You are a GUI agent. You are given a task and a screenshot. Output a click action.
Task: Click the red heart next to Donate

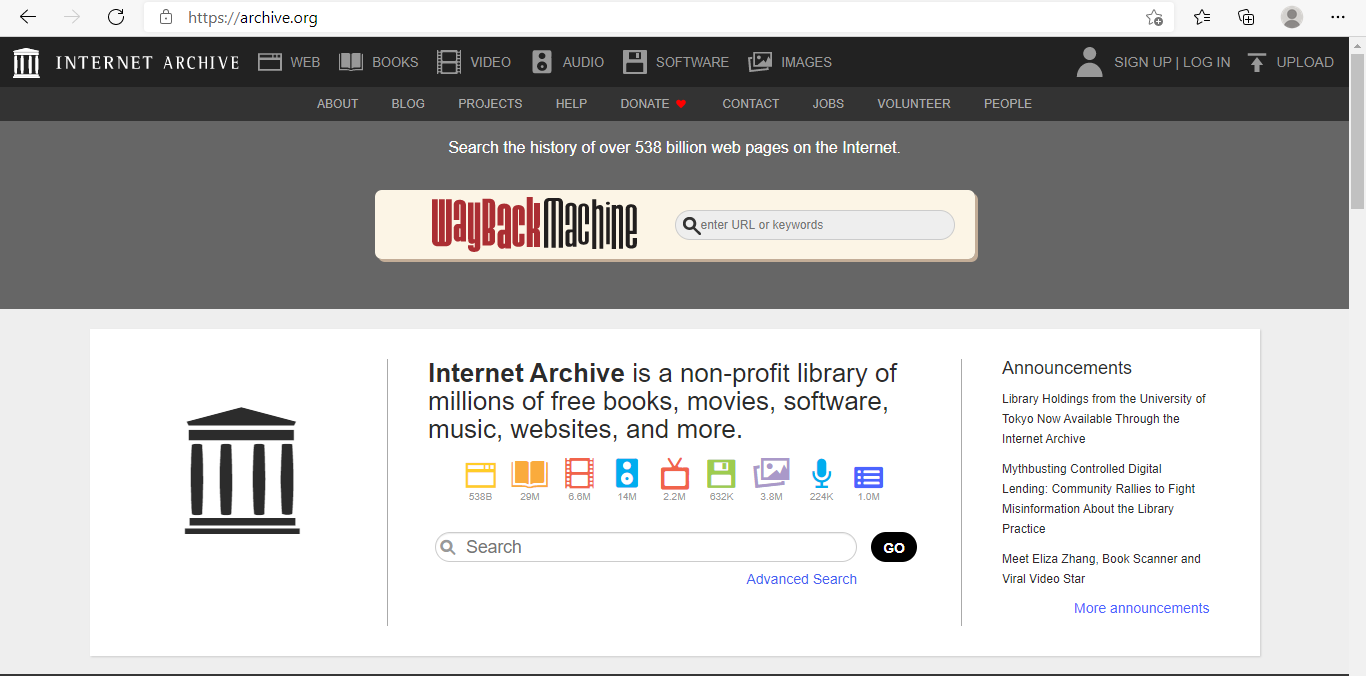681,103
